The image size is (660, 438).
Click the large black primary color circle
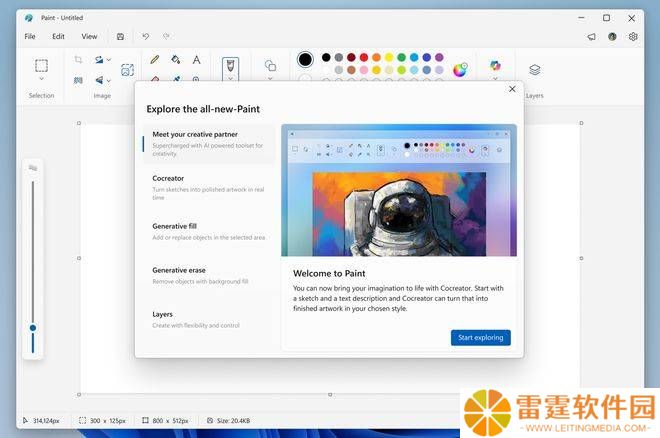coord(305,59)
